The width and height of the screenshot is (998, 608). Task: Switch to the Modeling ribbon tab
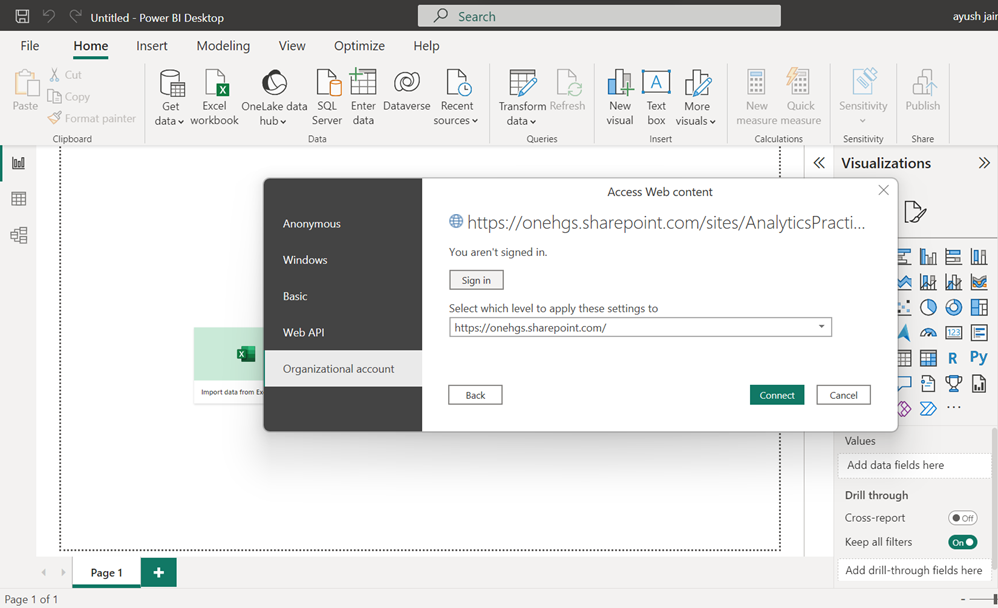[223, 46]
